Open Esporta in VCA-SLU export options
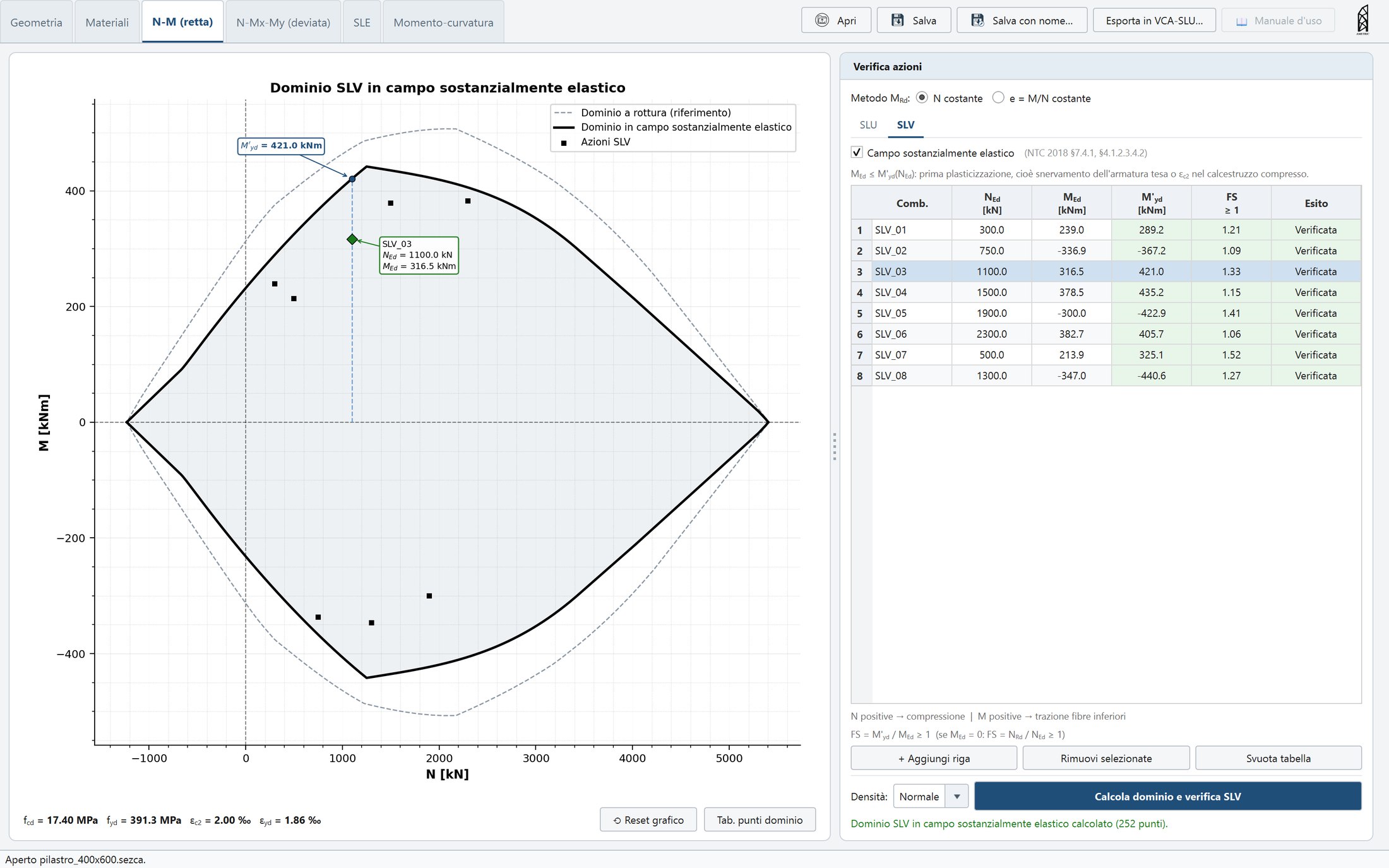1389x868 pixels. [1154, 20]
